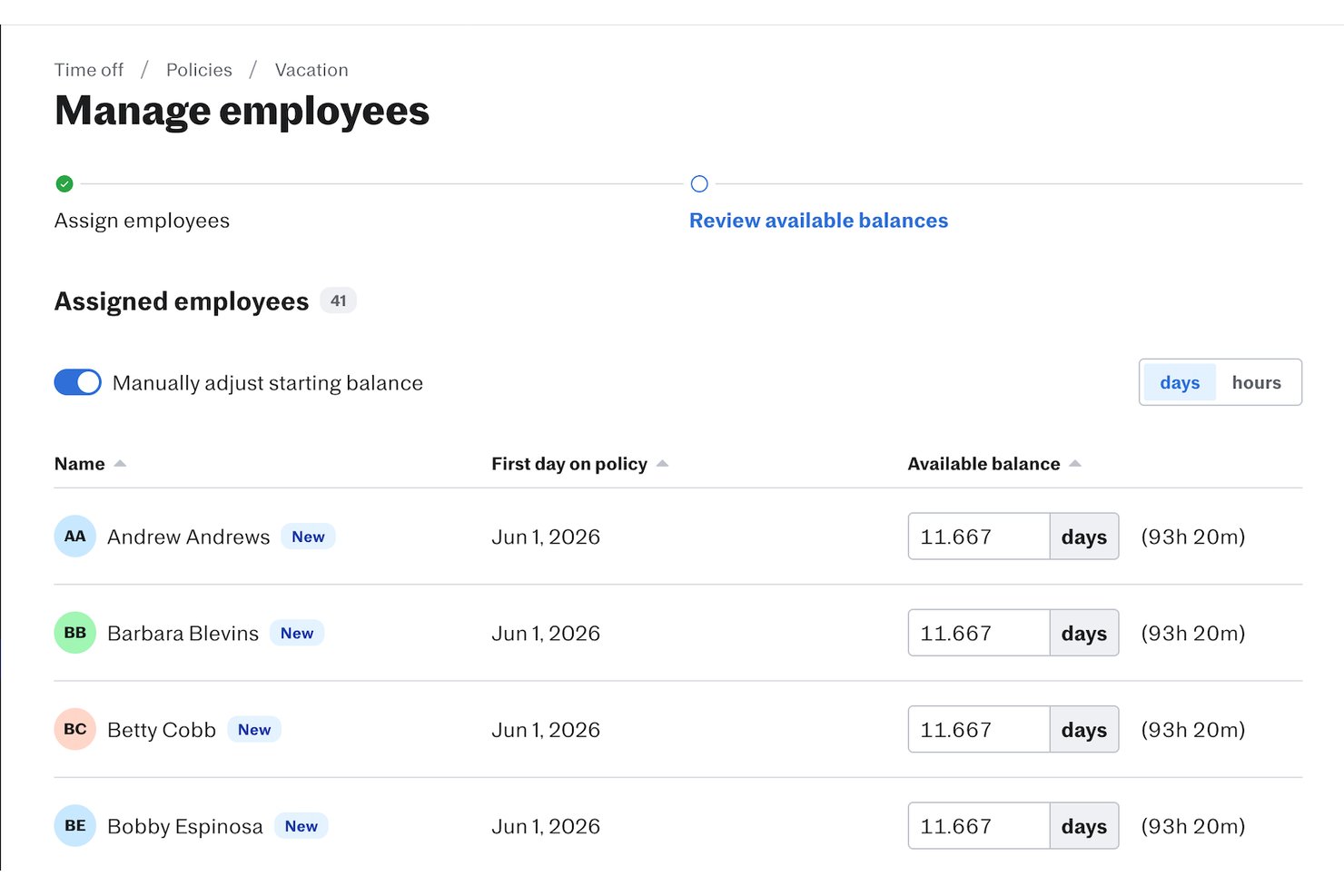
Task: Edit Betty Cobb balance field
Action: (979, 729)
